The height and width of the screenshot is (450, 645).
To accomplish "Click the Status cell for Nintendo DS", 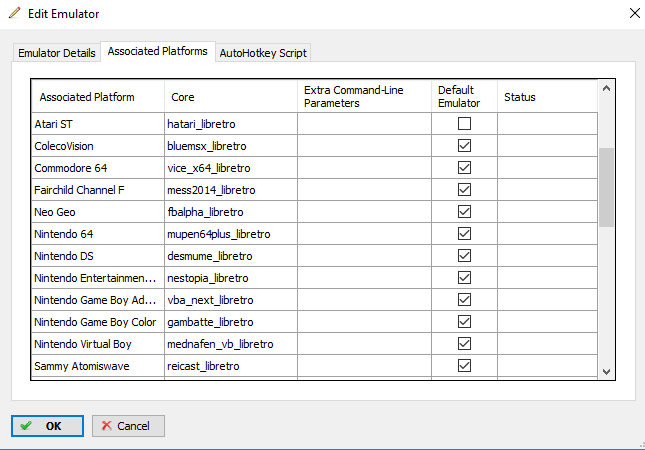I will pyautogui.click(x=548, y=256).
